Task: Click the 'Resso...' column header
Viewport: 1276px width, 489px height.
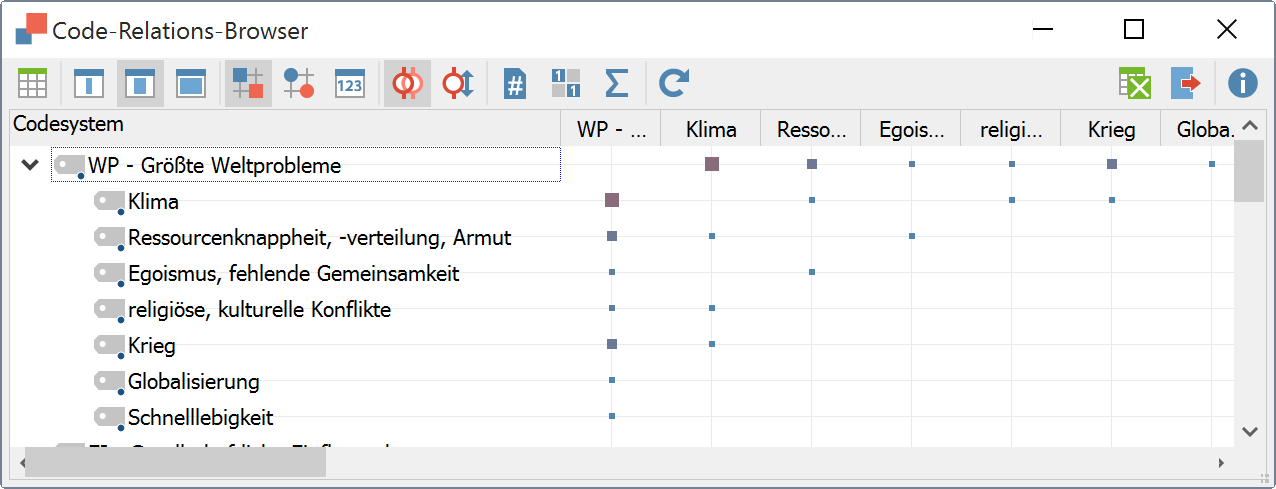Action: coord(811,129)
